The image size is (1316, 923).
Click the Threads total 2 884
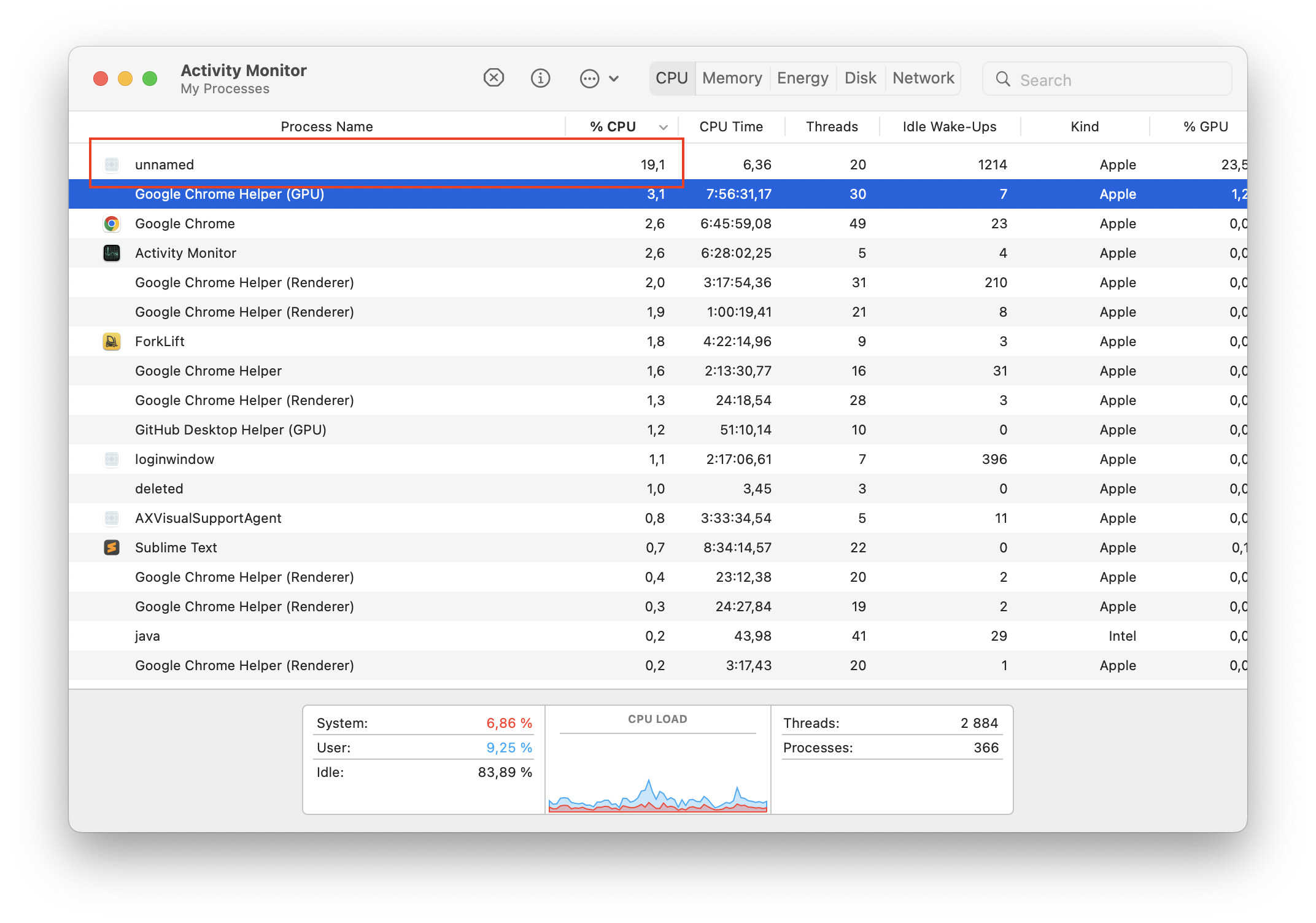[x=979, y=723]
